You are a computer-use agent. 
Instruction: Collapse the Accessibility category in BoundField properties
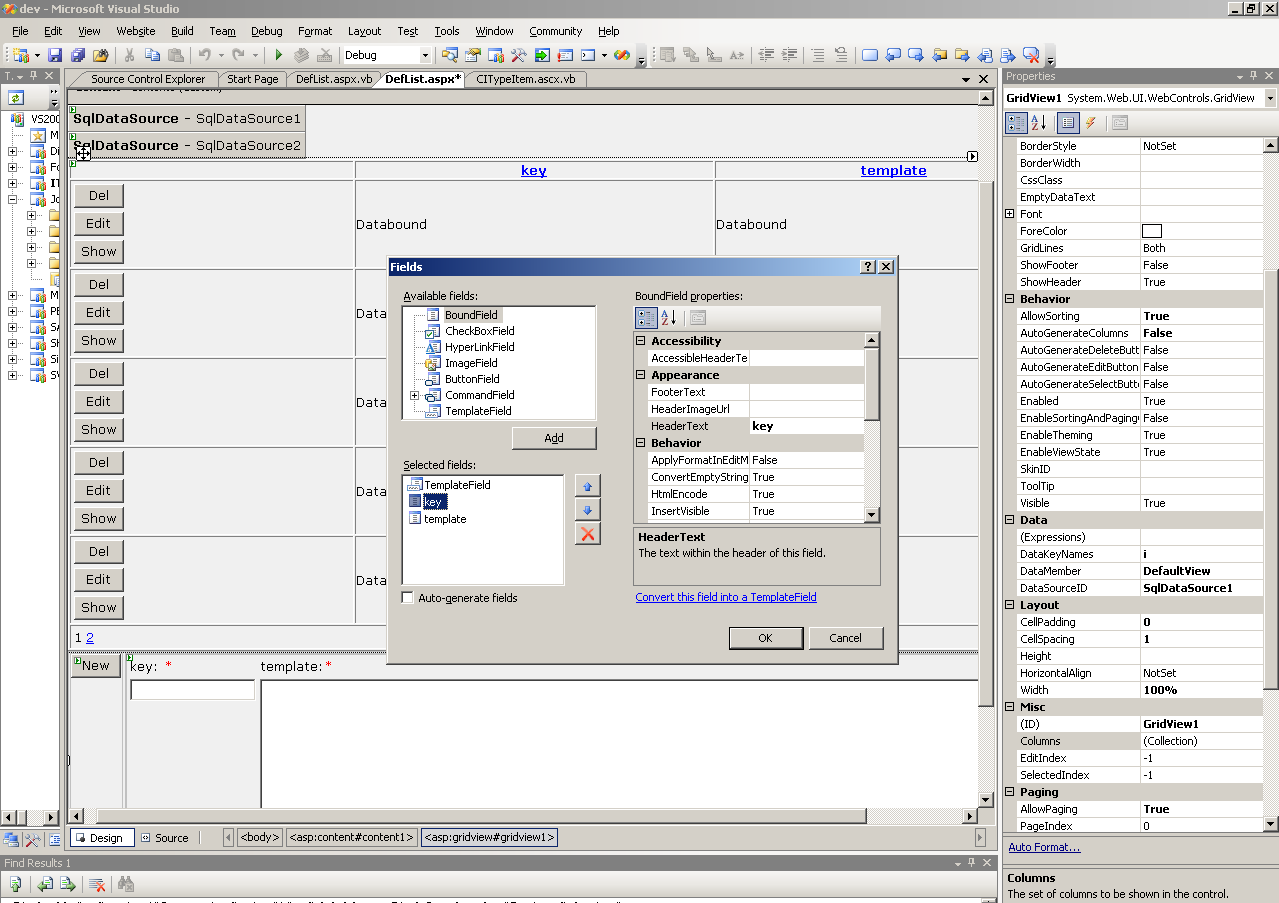point(642,341)
